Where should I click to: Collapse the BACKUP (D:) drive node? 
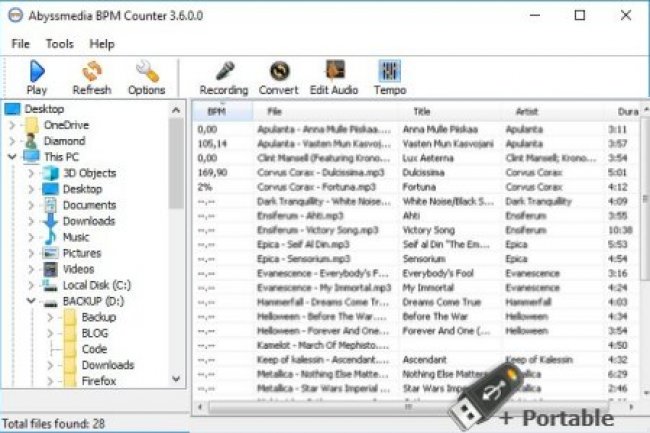pos(31,301)
